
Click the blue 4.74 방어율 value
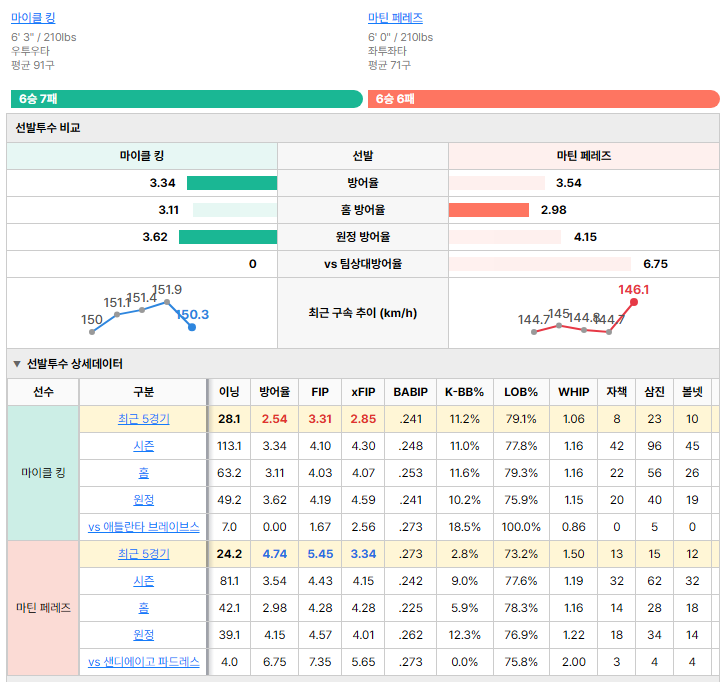click(275, 554)
